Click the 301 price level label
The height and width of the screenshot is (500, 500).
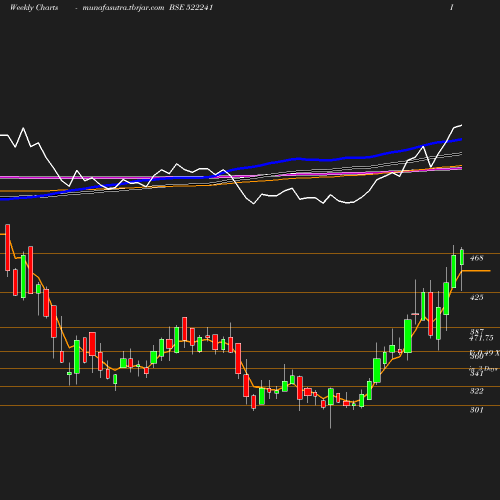click(476, 410)
